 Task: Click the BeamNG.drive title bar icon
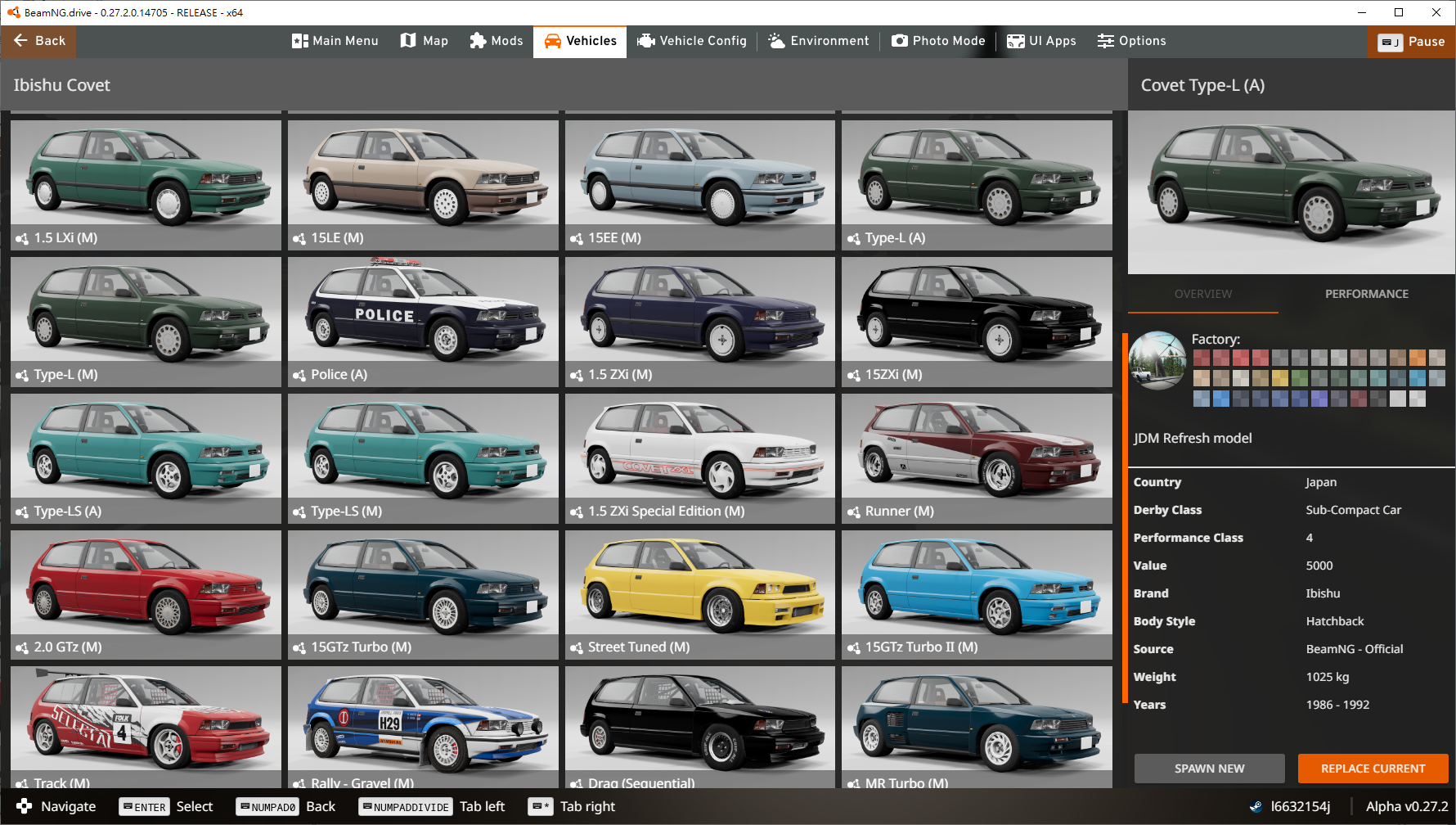[x=13, y=12]
